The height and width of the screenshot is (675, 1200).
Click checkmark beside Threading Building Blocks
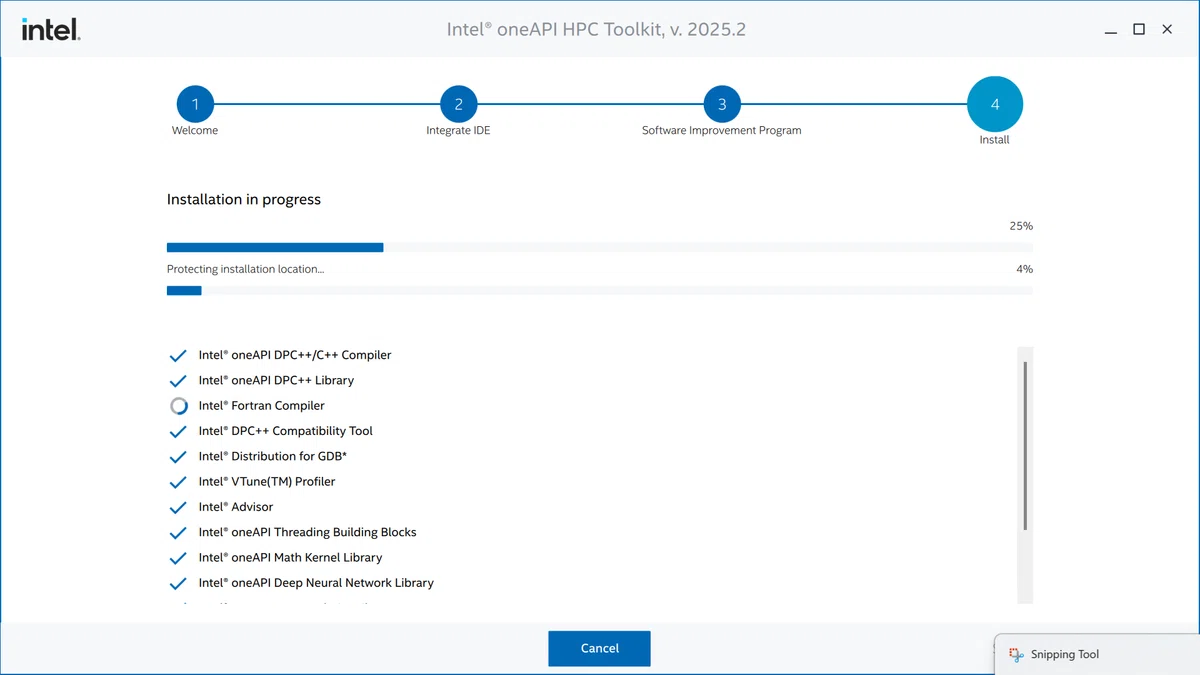[x=178, y=533]
